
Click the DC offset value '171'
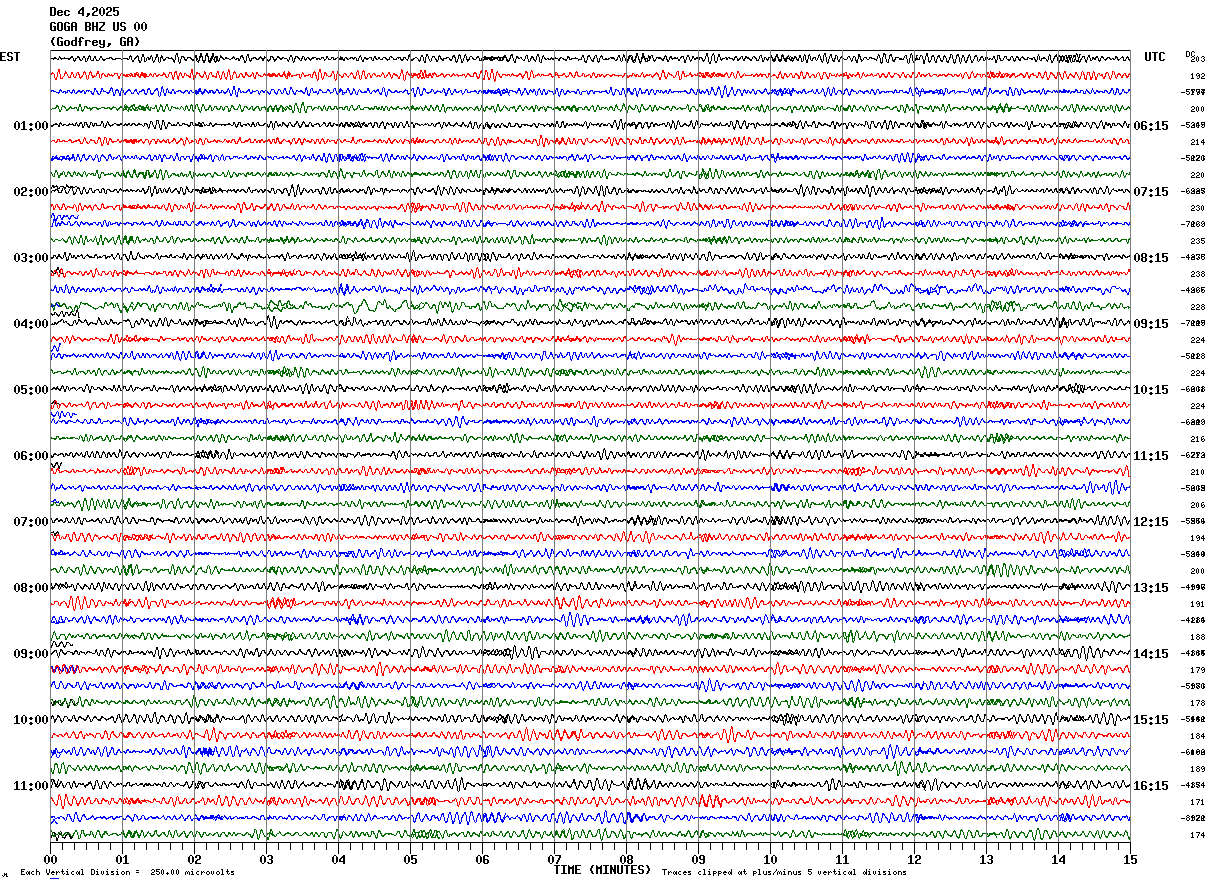[x=1197, y=802]
